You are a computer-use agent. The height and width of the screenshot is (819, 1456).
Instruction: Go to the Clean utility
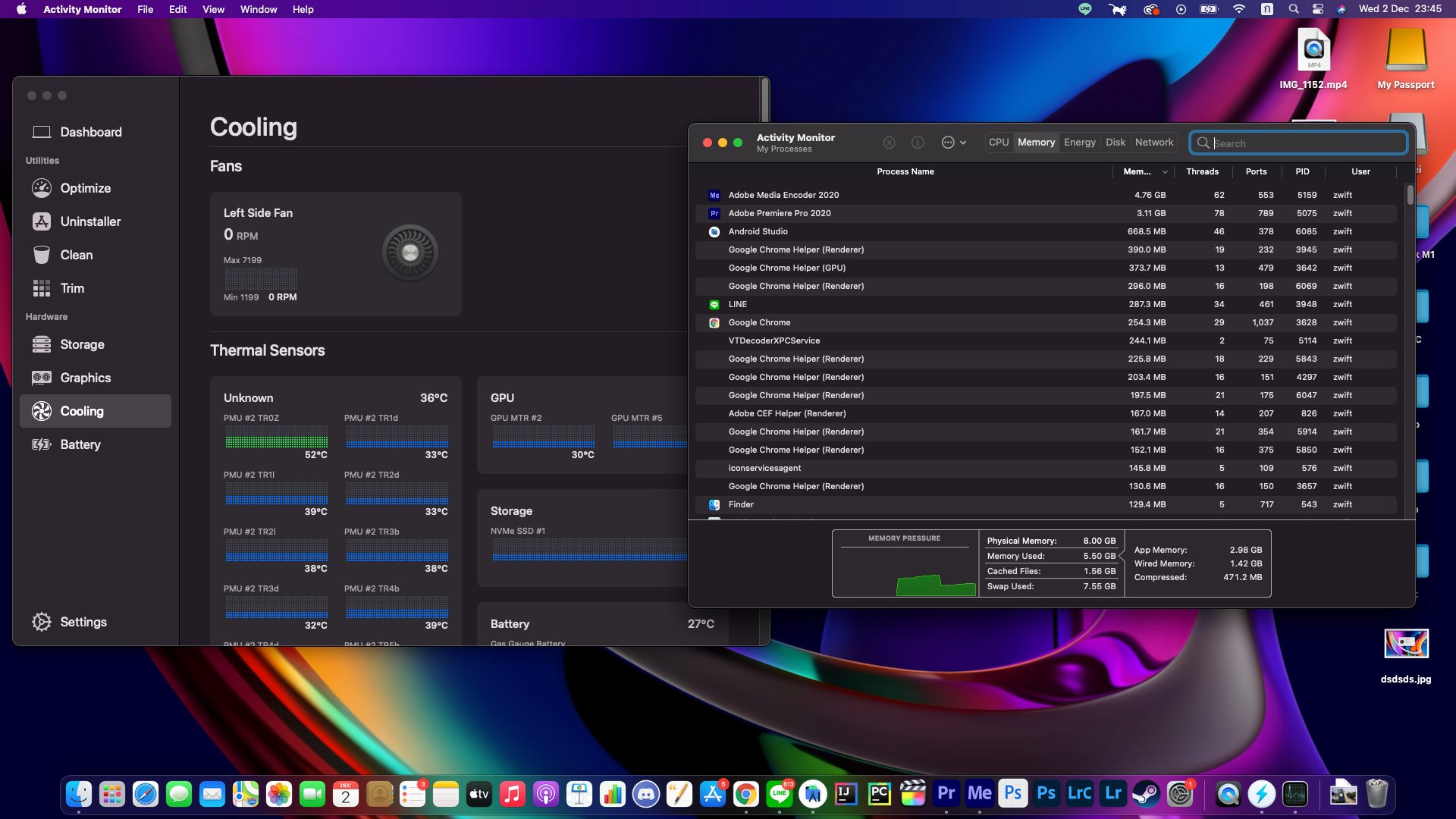96,255
